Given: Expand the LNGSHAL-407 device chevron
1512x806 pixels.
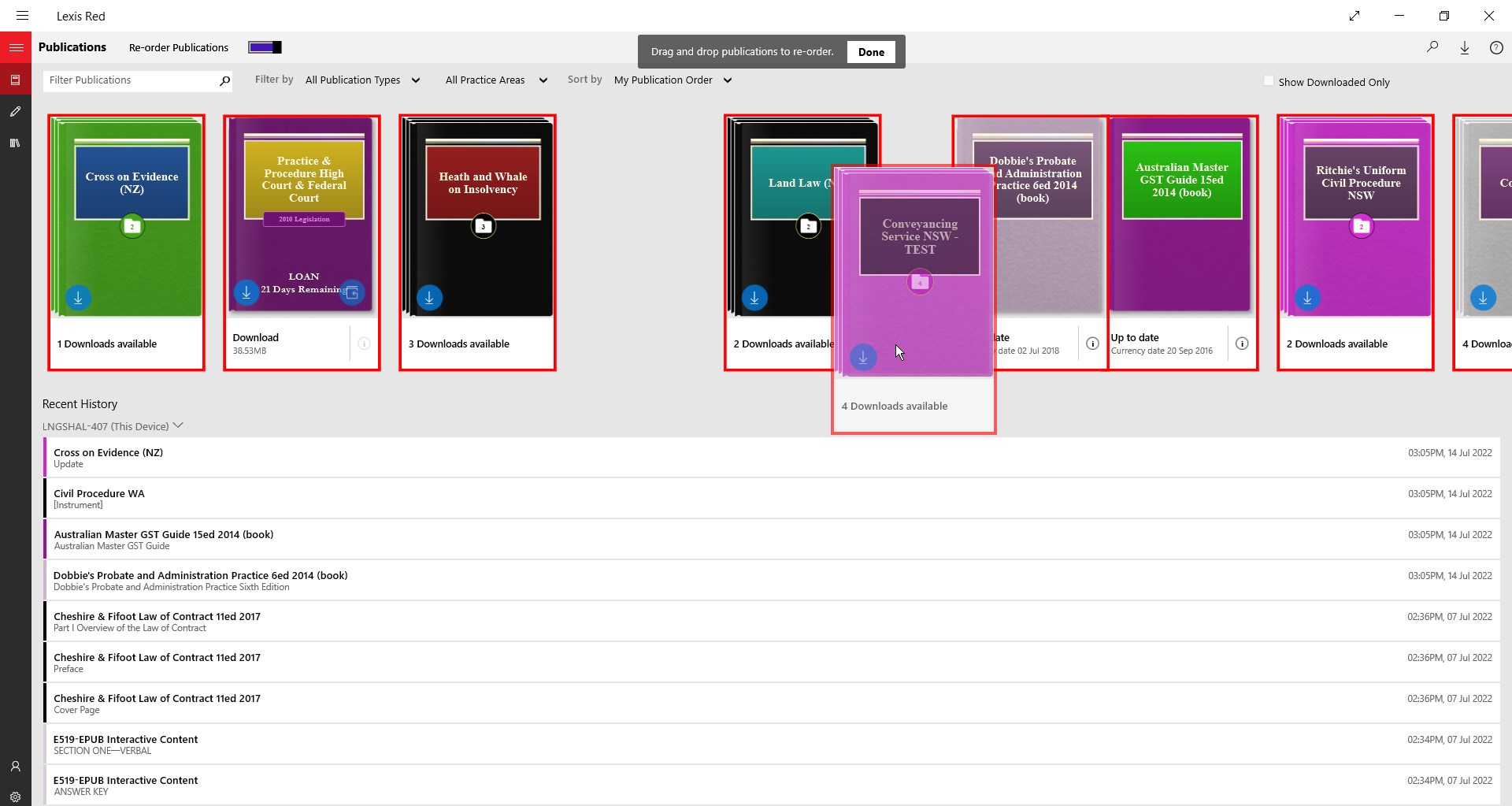Looking at the screenshot, I should coord(178,425).
